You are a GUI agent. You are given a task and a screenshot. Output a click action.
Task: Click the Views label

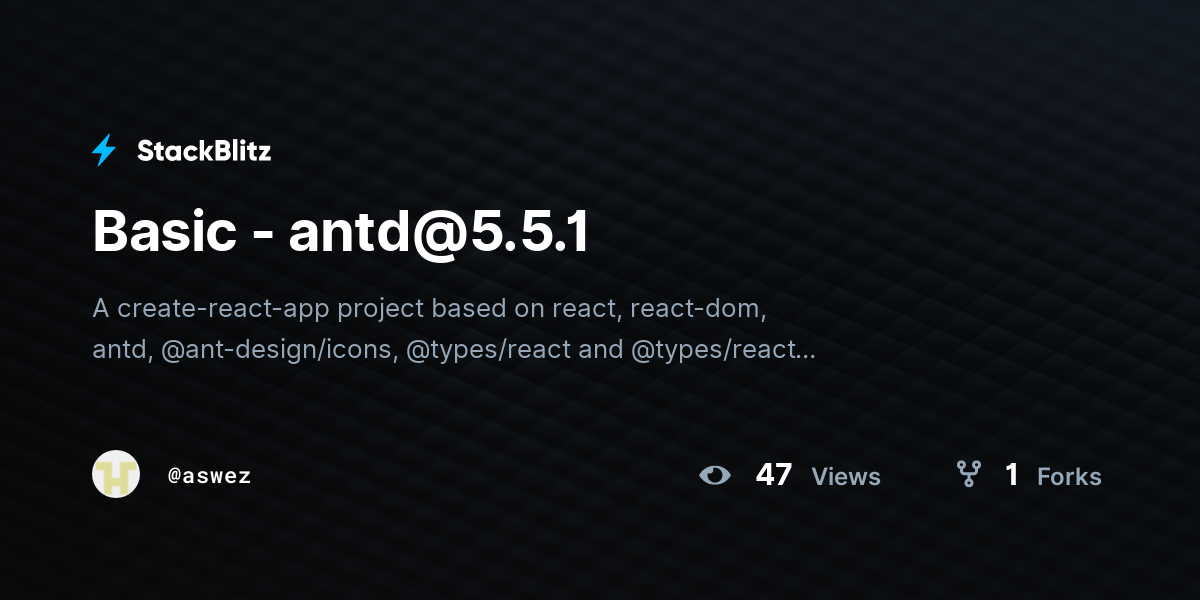[x=846, y=476]
